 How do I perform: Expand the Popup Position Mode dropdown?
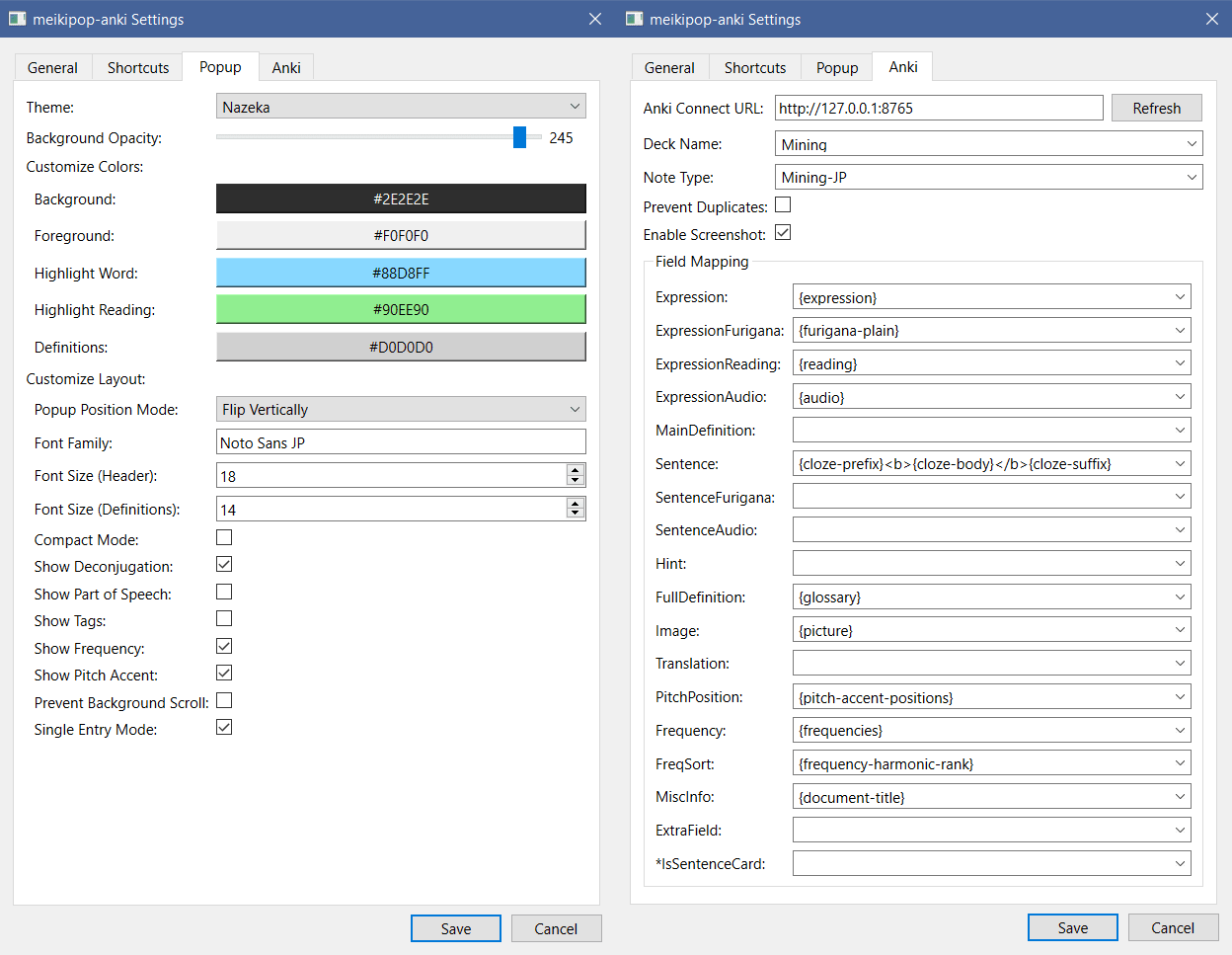click(x=401, y=409)
